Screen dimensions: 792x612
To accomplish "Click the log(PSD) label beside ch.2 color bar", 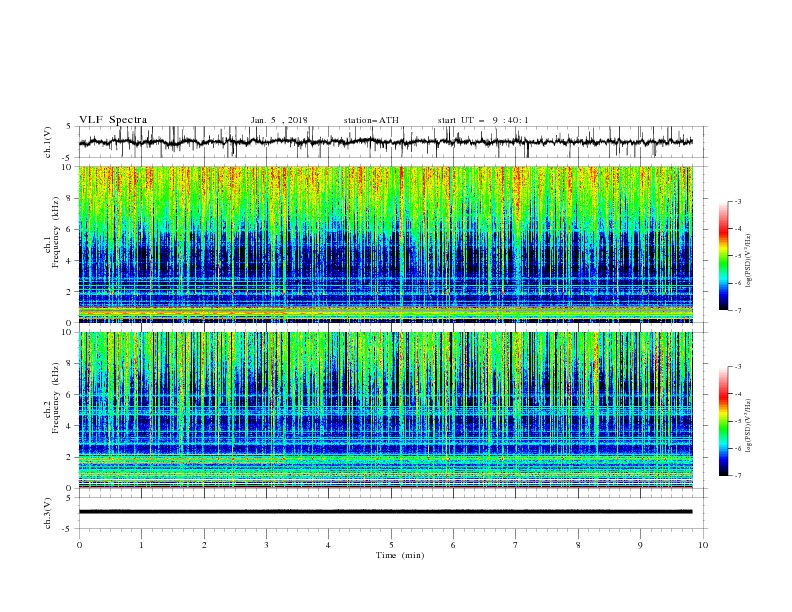I will coord(749,426).
